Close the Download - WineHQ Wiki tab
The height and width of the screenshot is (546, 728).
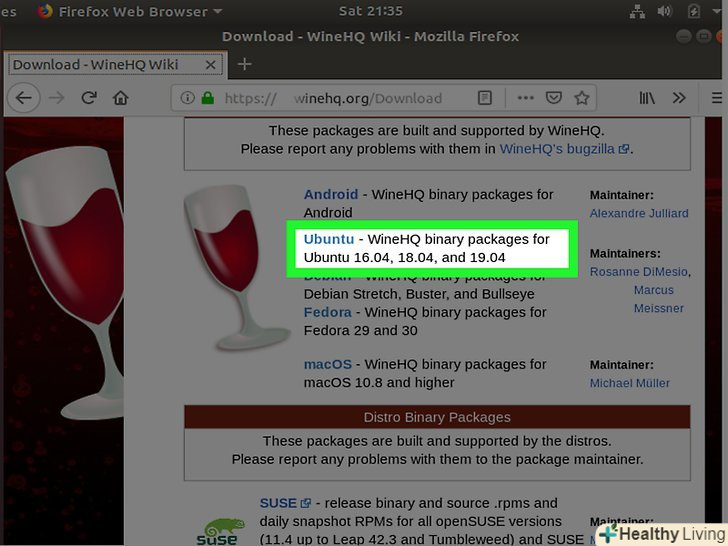tap(210, 65)
